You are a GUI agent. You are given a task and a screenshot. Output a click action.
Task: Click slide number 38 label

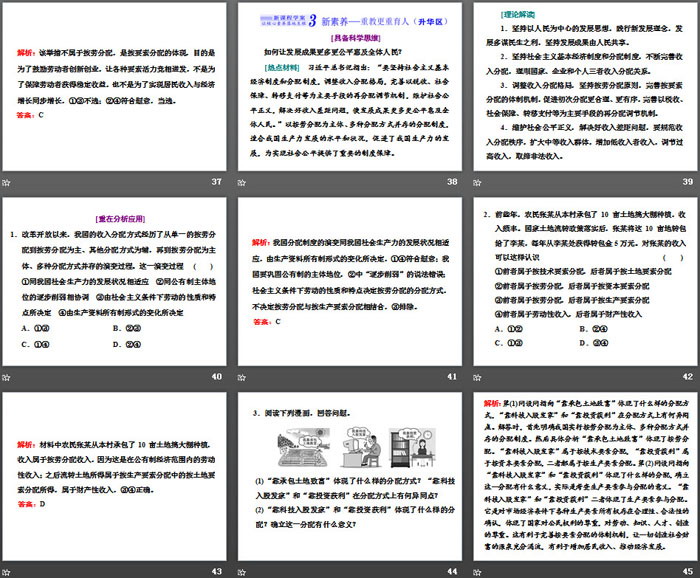pyautogui.click(x=452, y=182)
